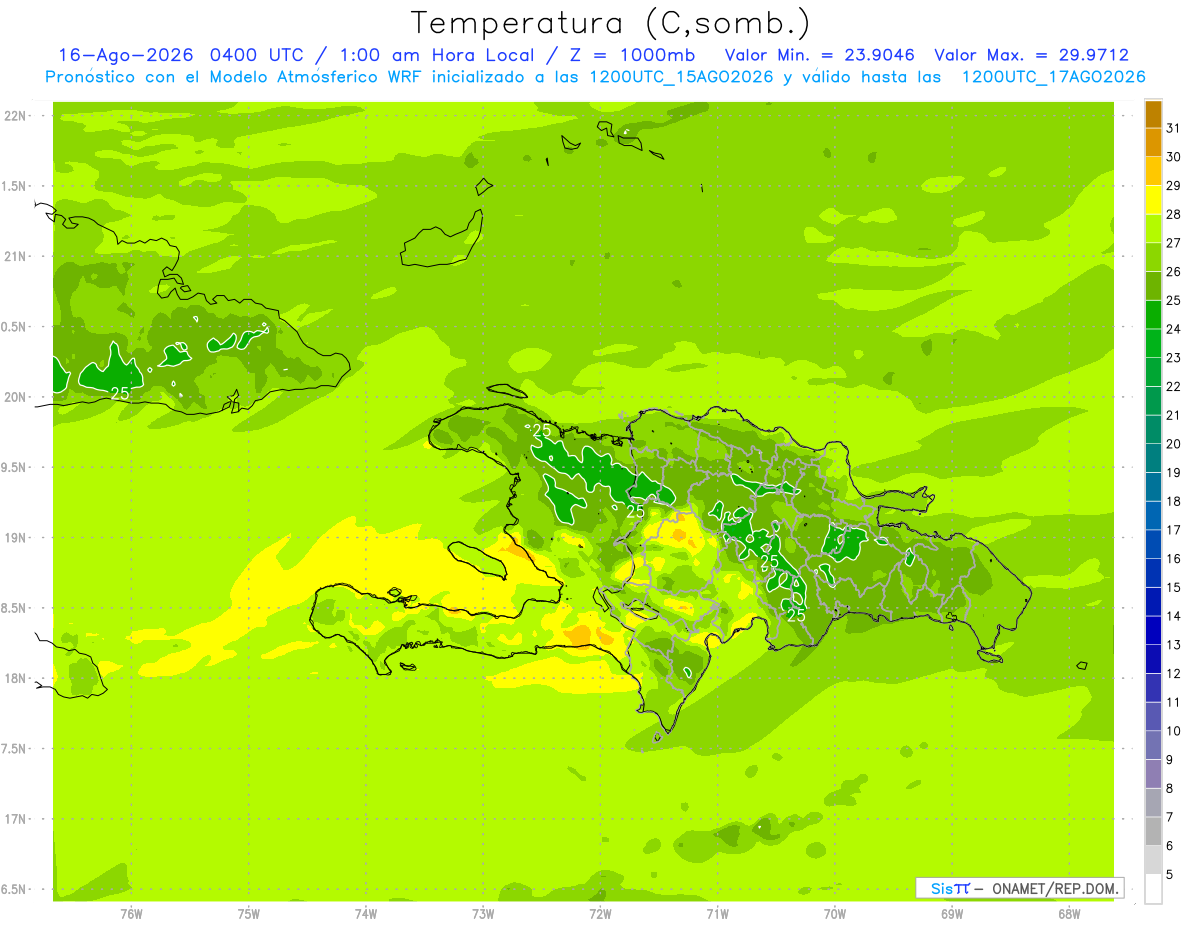Select the blue colorbar swatch between 15 and 16
This screenshot has height=927, width=1200.
[x=1153, y=573]
